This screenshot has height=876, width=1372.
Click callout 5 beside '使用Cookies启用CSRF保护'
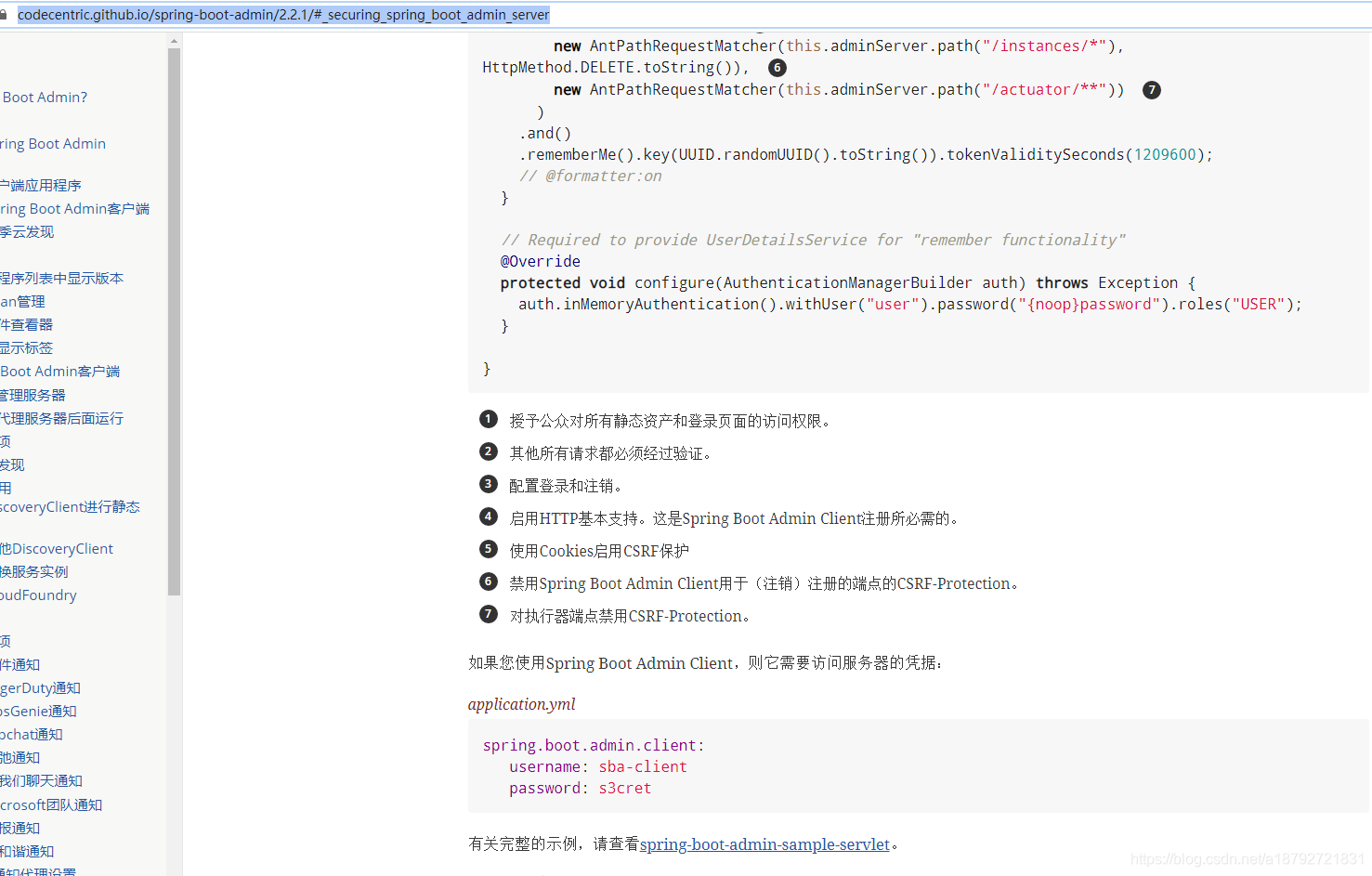coord(489,549)
